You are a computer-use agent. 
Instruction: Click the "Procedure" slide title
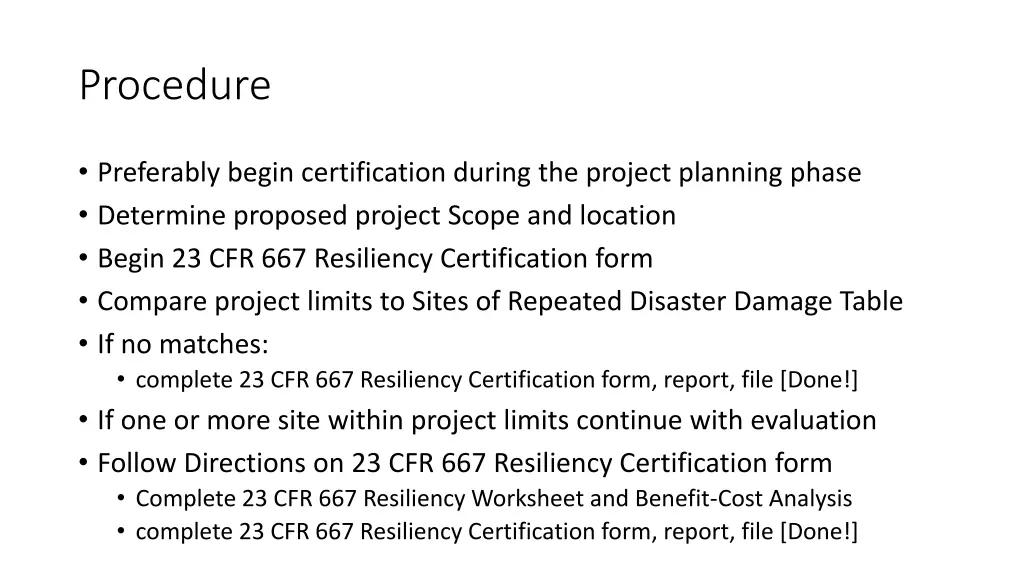coord(175,85)
